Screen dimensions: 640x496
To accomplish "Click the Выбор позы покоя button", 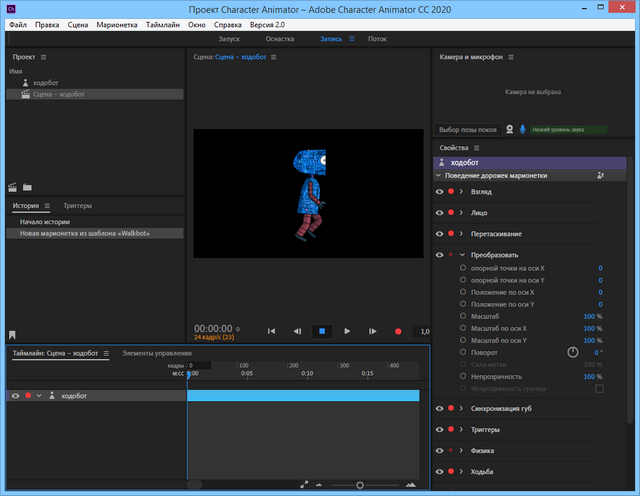I will 467,129.
